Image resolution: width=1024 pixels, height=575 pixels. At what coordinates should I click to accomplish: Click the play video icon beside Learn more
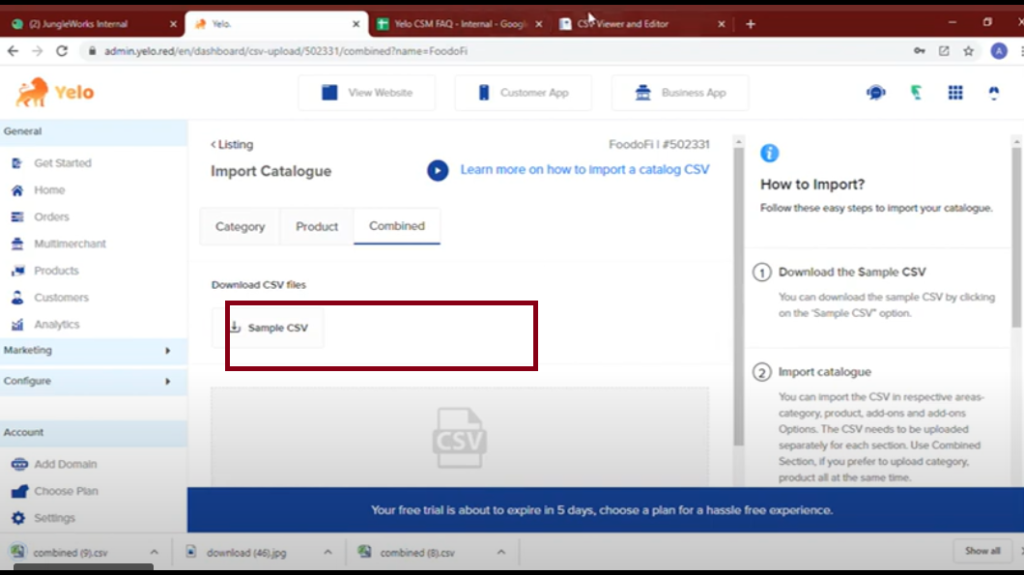click(437, 170)
